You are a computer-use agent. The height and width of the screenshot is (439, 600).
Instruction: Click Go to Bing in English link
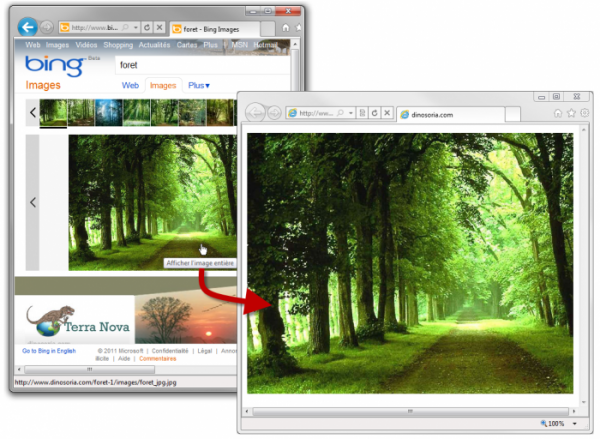tap(48, 350)
